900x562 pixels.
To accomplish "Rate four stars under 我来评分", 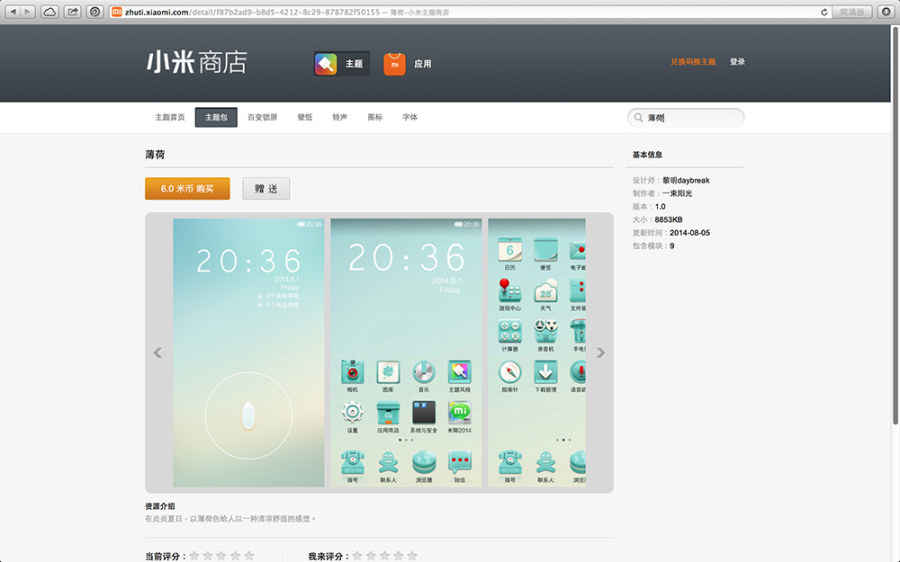I will click(x=398, y=556).
